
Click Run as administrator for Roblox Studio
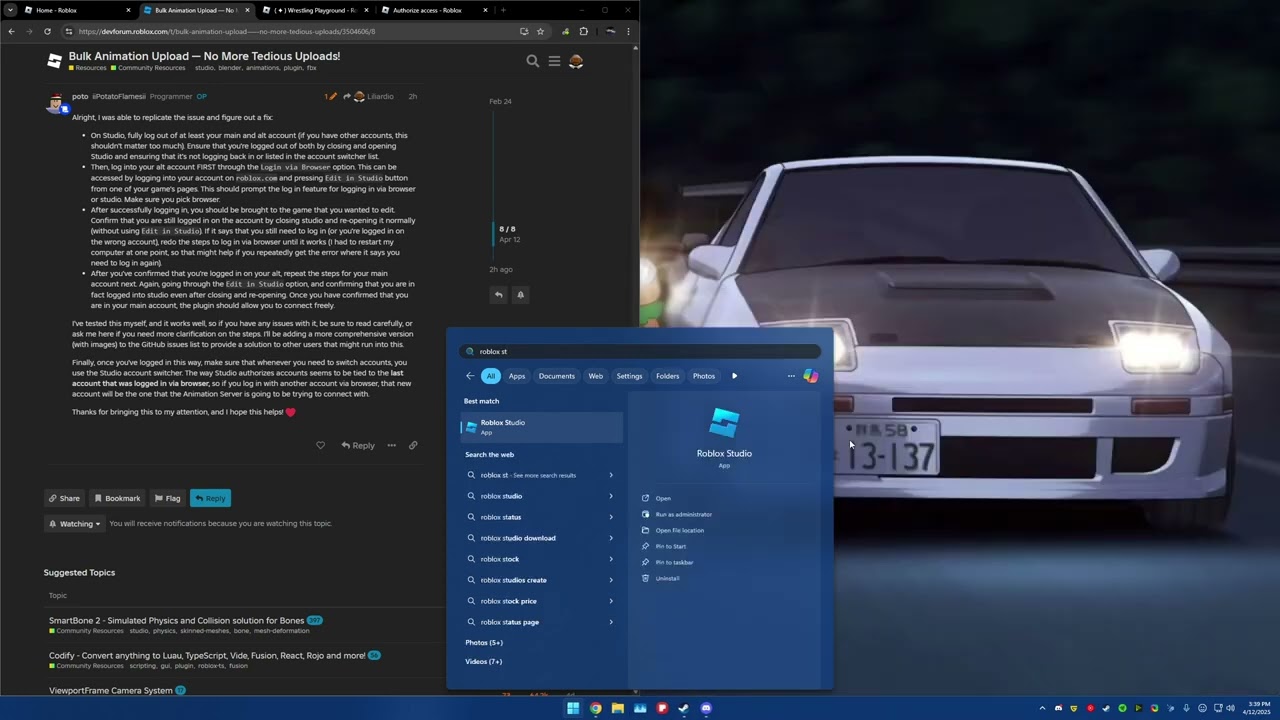(683, 514)
